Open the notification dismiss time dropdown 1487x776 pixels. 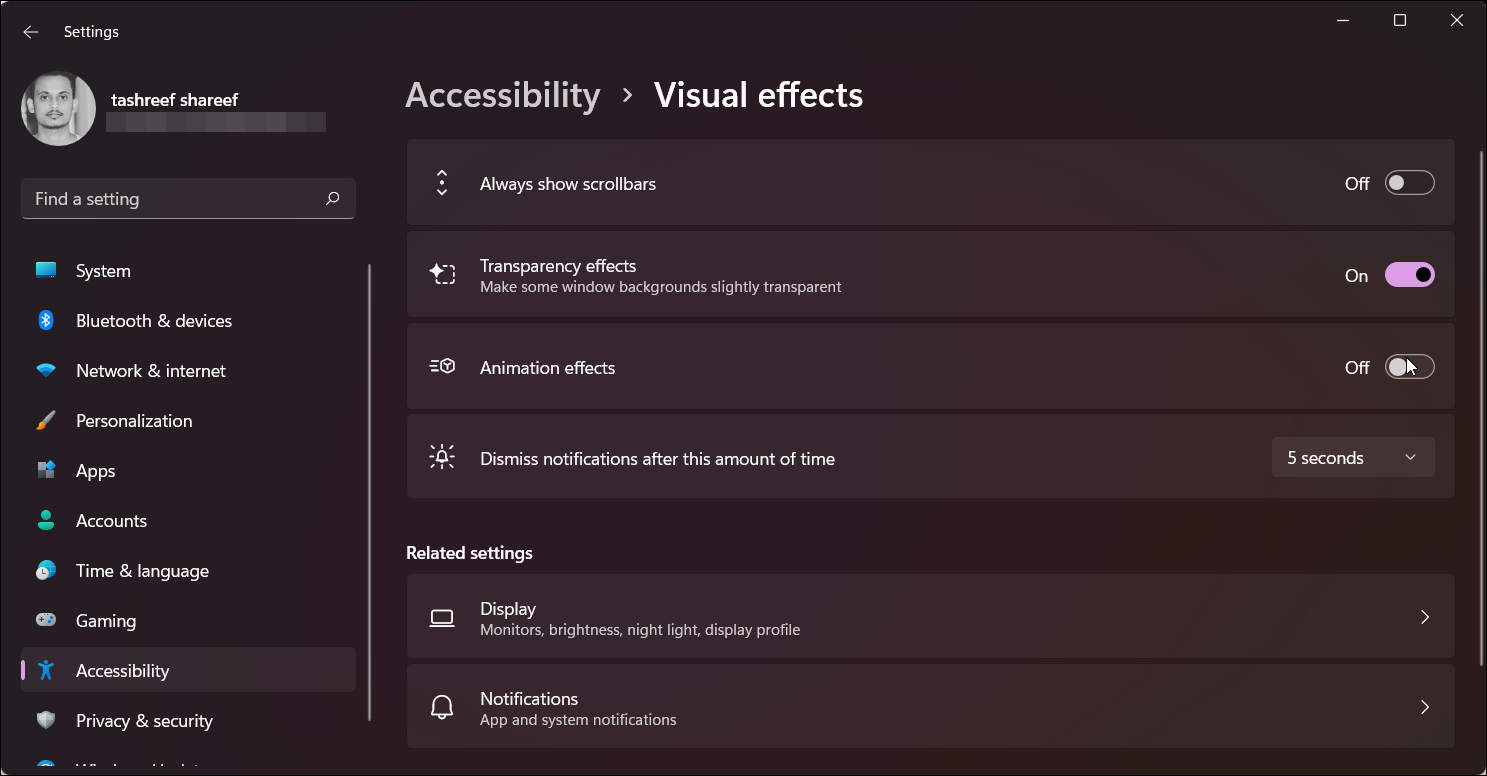[x=1353, y=457]
